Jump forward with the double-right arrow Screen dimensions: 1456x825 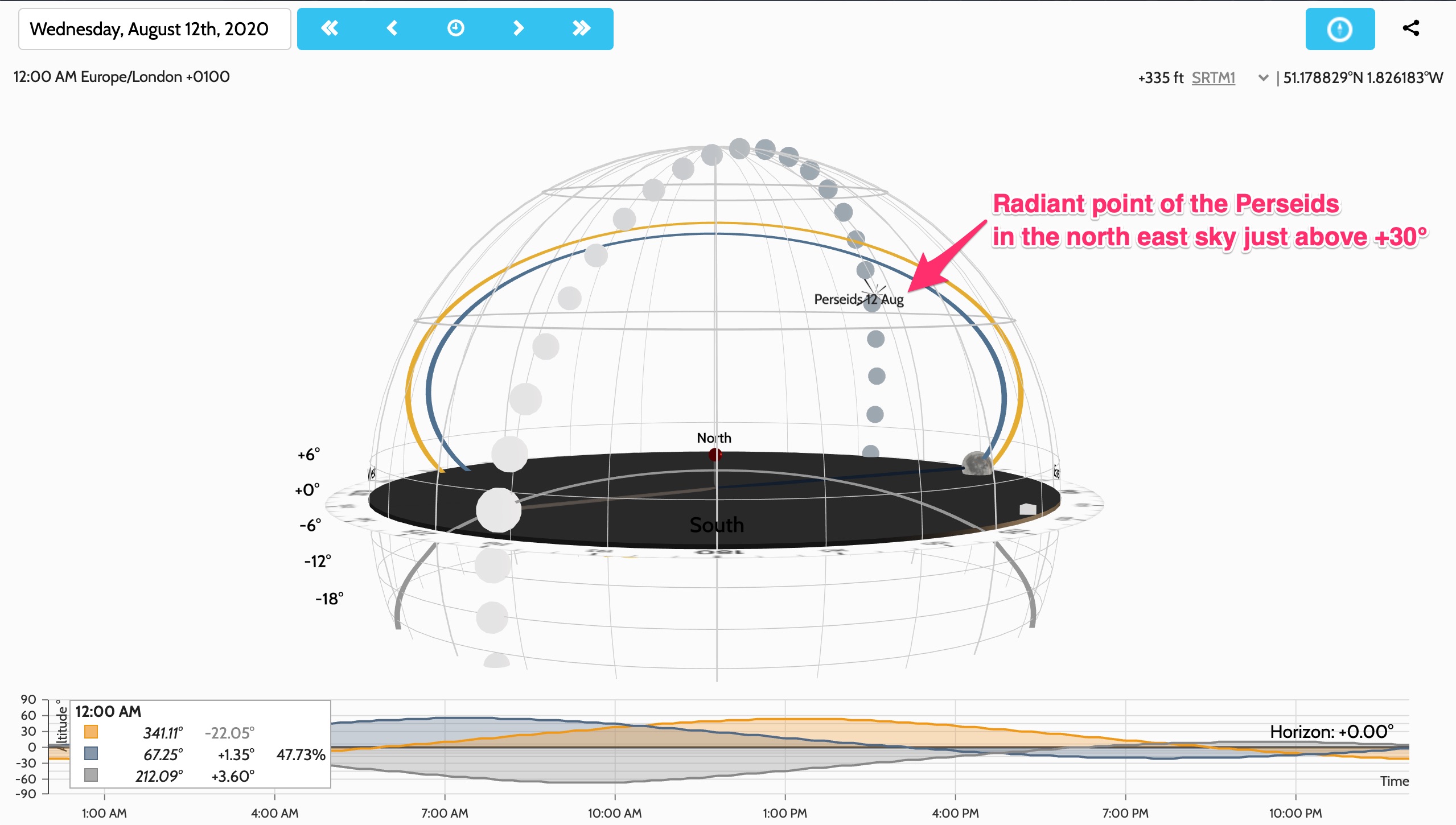[581, 28]
